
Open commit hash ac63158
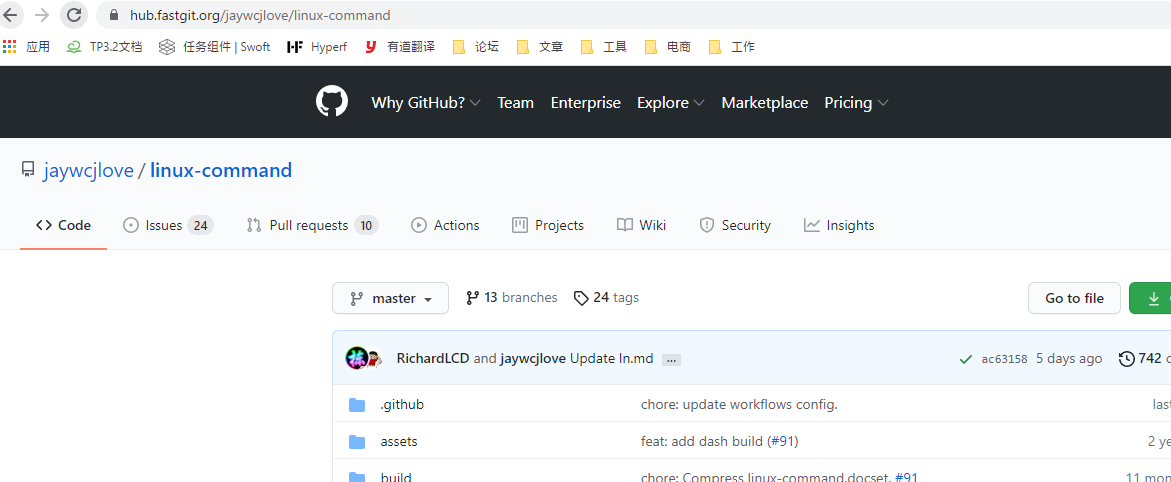(x=1004, y=359)
